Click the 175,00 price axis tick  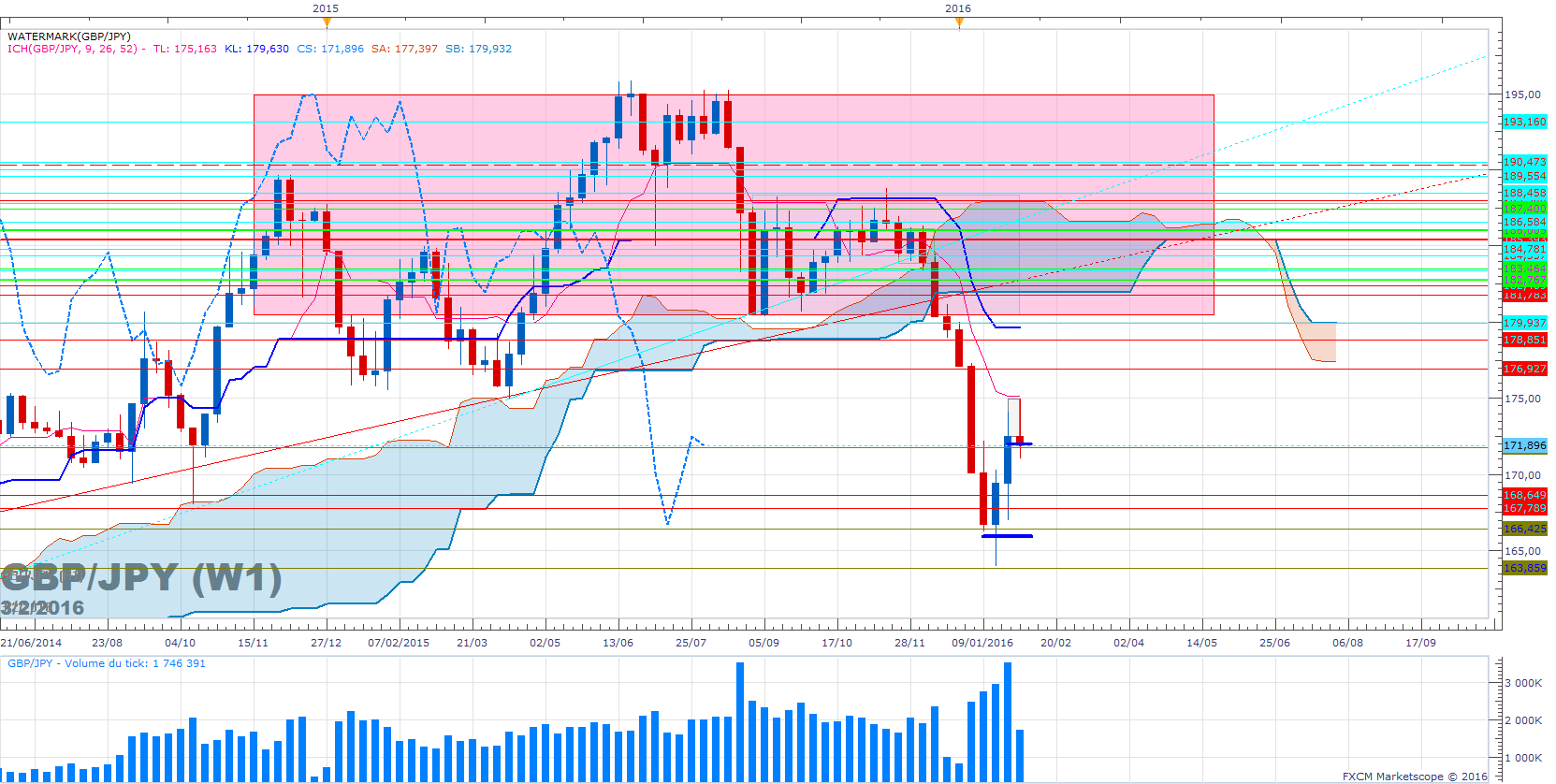click(1523, 399)
